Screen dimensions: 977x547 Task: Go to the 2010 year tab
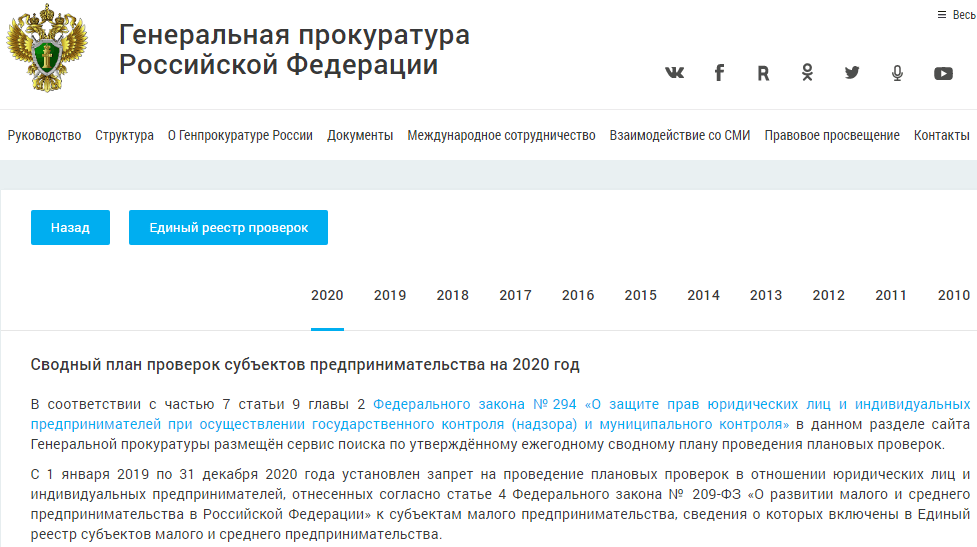pos(954,295)
